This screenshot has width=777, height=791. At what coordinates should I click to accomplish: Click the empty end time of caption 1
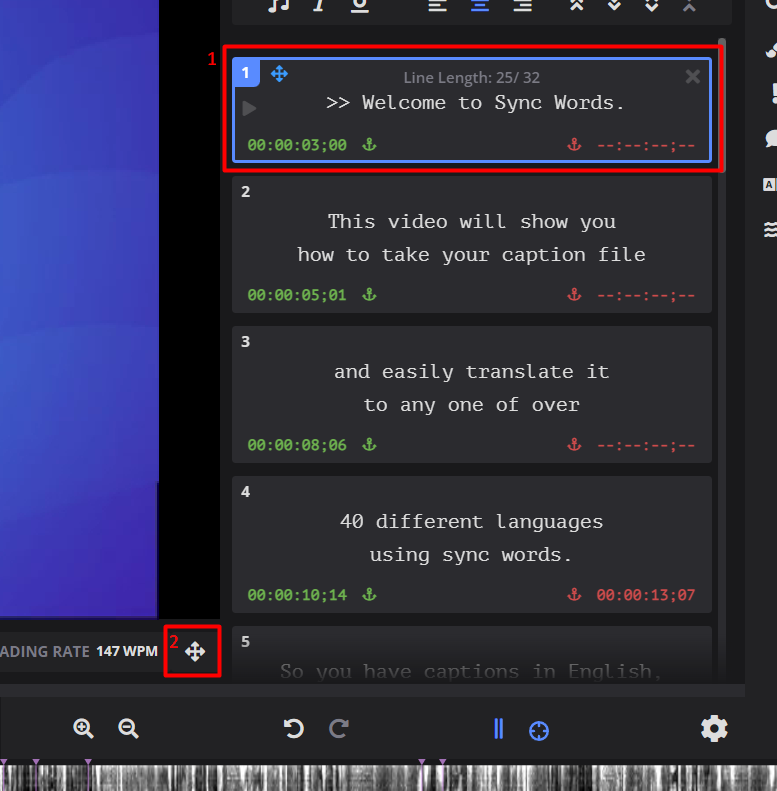tap(646, 145)
